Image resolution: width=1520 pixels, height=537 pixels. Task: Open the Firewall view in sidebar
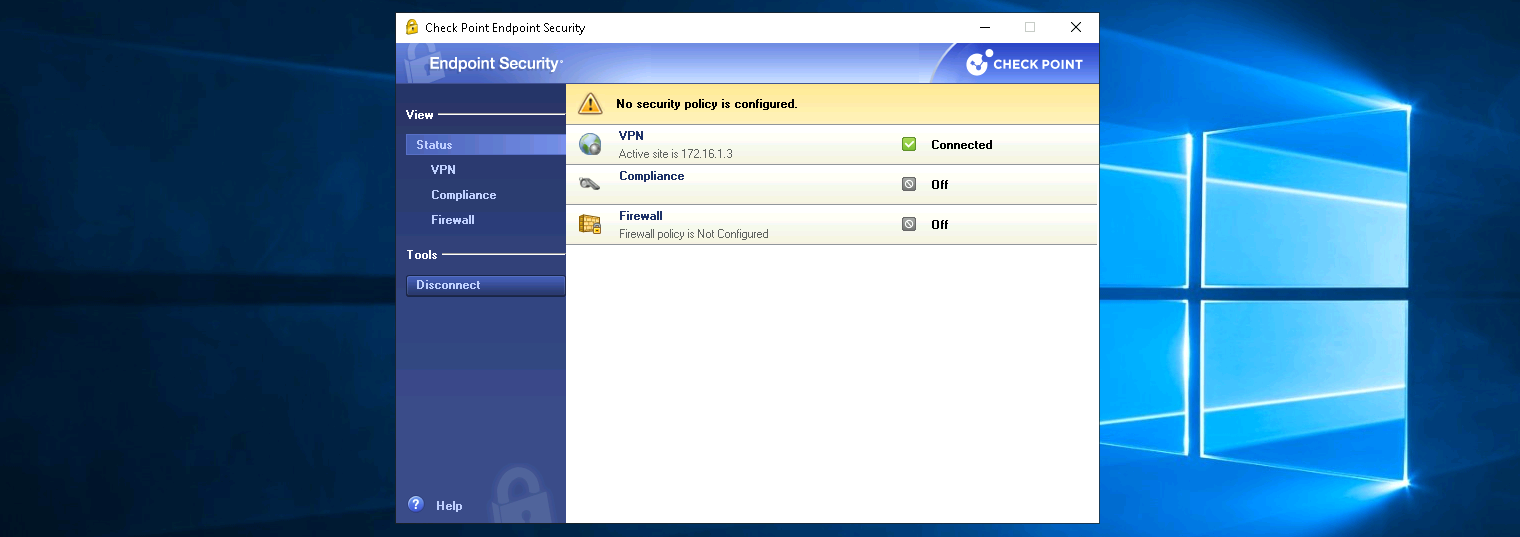452,220
